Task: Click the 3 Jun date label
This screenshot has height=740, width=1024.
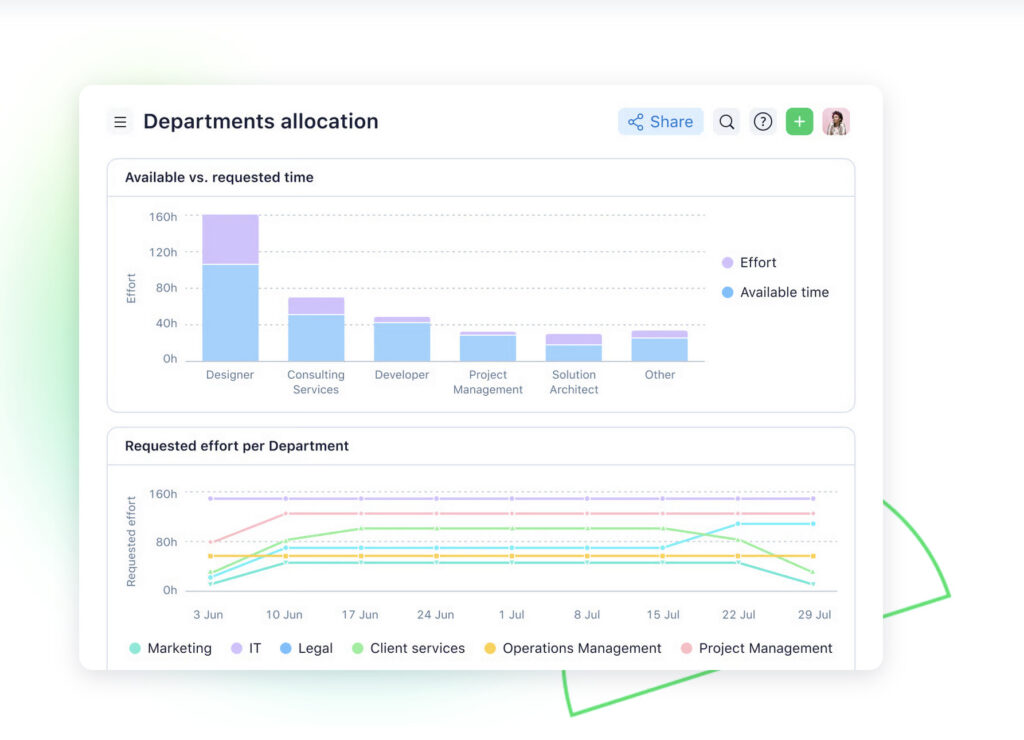Action: (208, 615)
